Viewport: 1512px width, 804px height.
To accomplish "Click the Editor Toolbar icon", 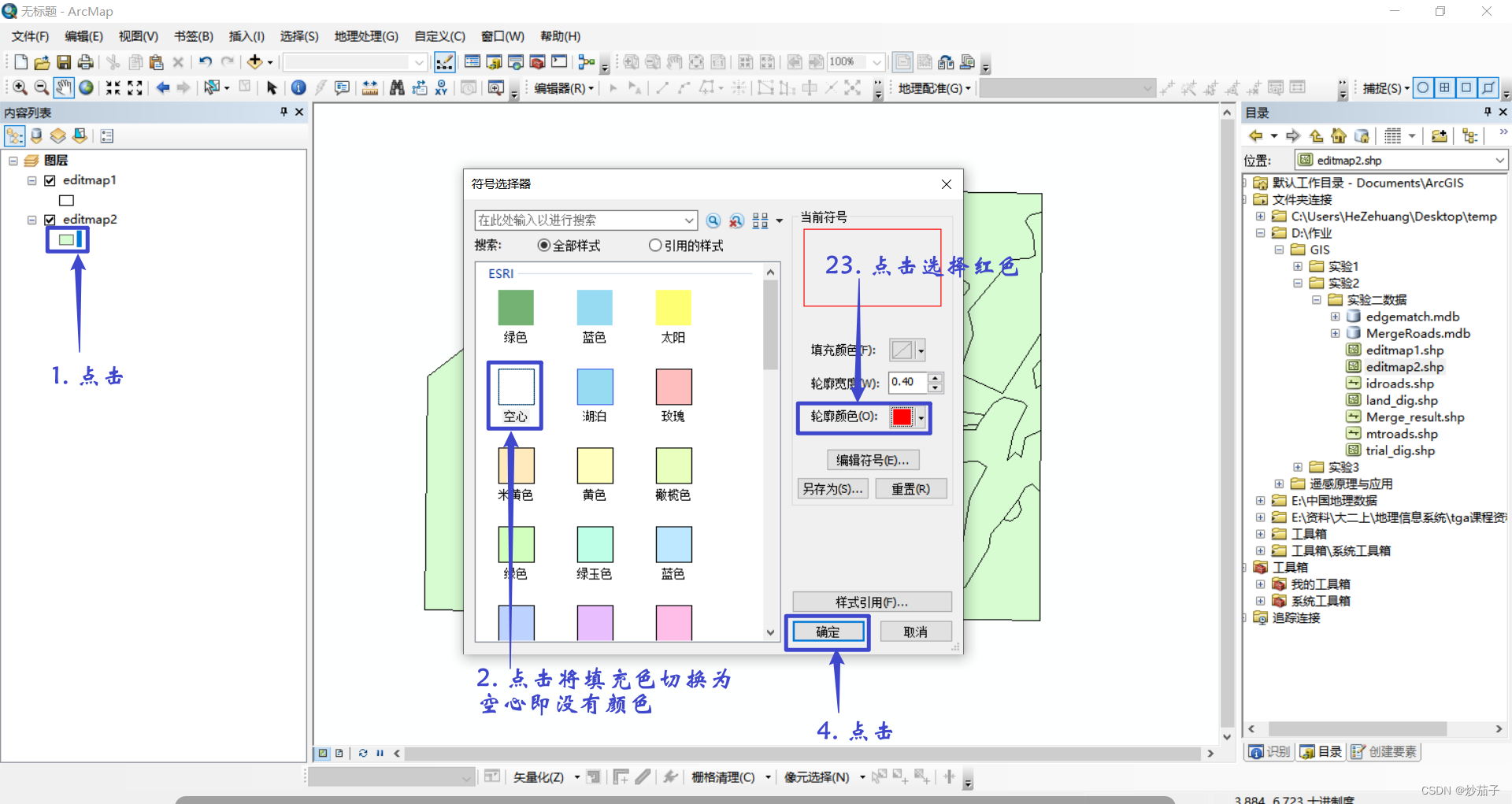I will (x=445, y=62).
